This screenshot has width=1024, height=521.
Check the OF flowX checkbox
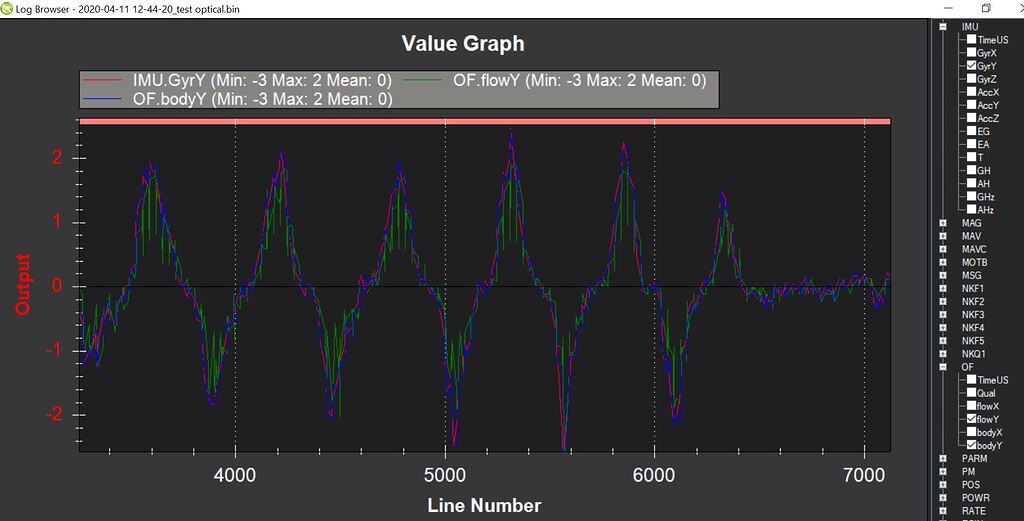click(971, 406)
